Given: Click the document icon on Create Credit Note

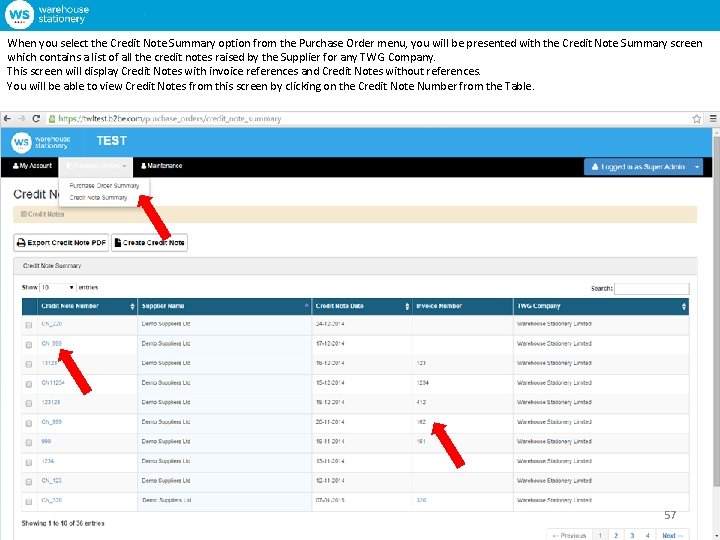Looking at the screenshot, I should [118, 242].
